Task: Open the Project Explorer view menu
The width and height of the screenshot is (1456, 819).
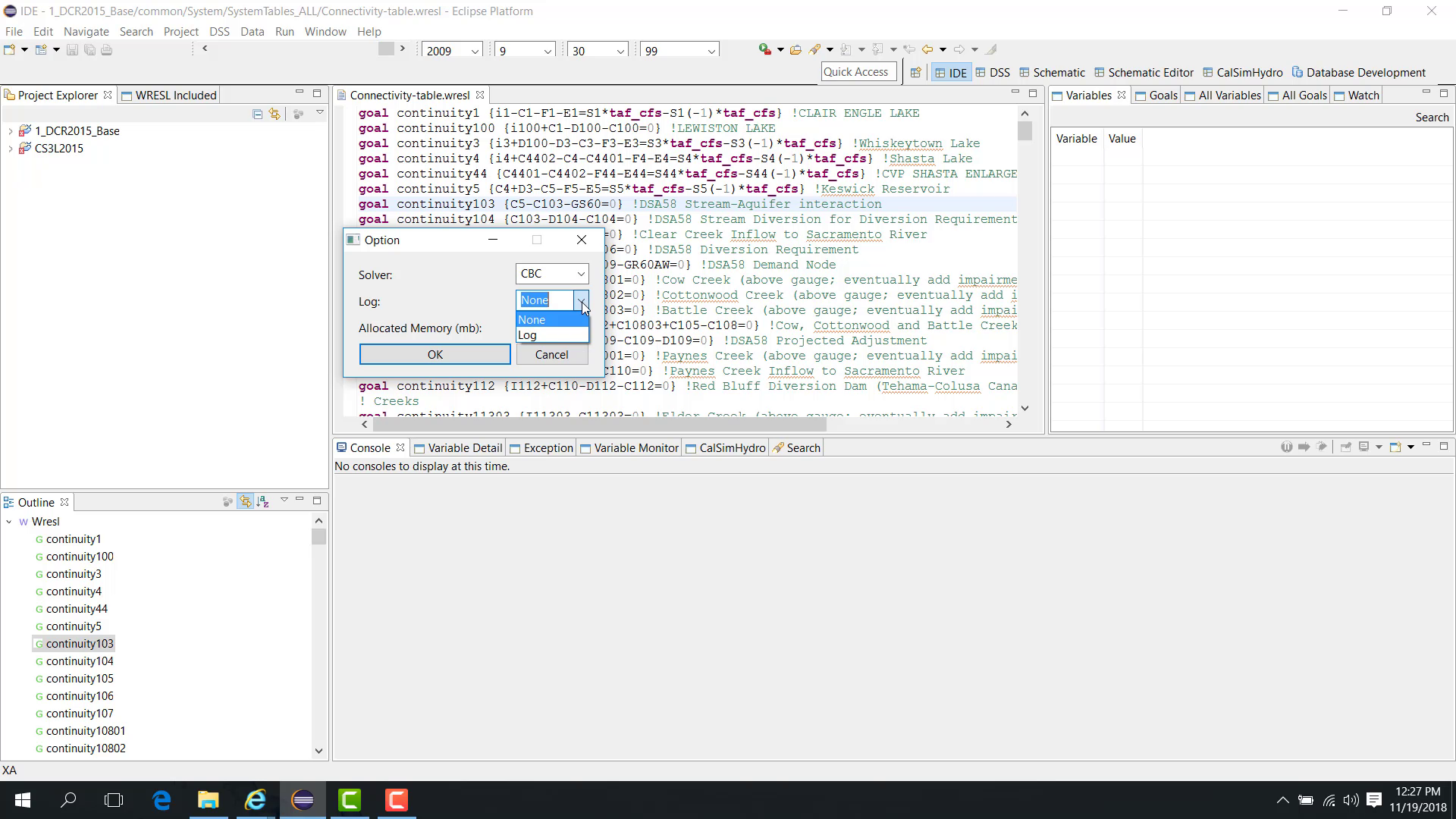Action: pyautogui.click(x=320, y=113)
